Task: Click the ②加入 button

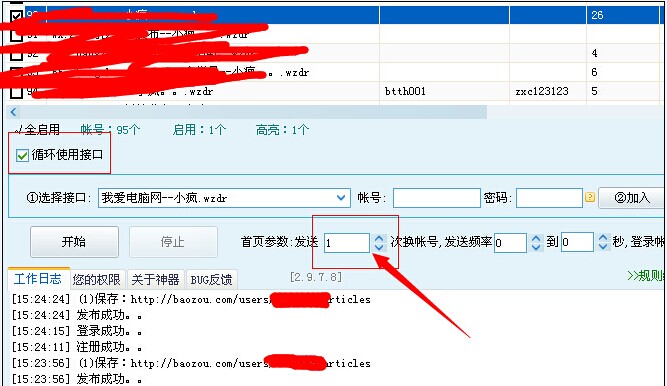Action: [x=631, y=198]
